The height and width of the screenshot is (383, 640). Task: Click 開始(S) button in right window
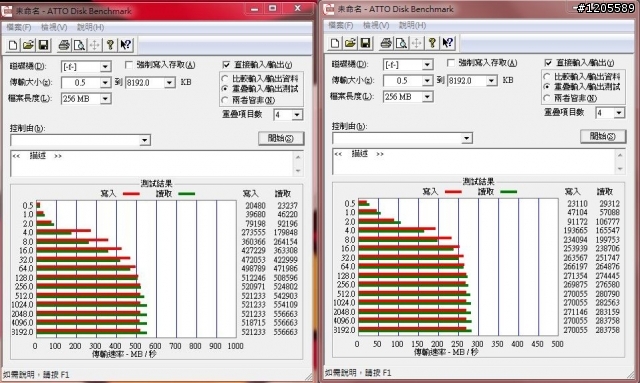point(603,136)
